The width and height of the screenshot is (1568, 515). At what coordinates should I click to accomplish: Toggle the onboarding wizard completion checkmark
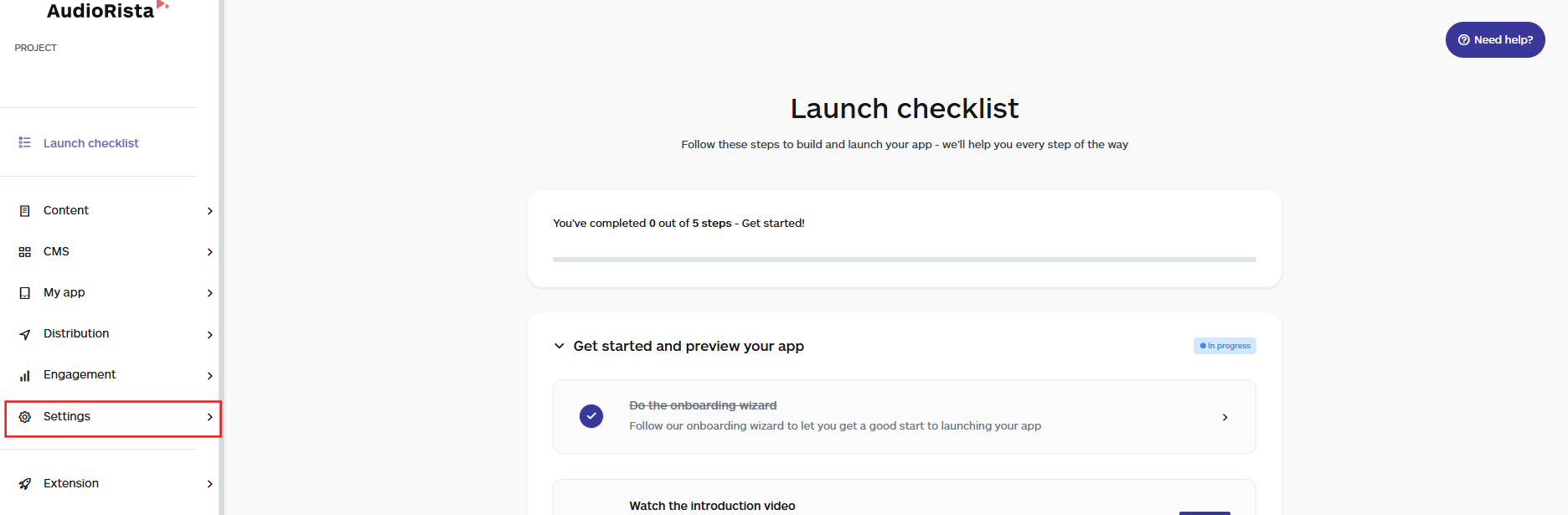point(591,416)
